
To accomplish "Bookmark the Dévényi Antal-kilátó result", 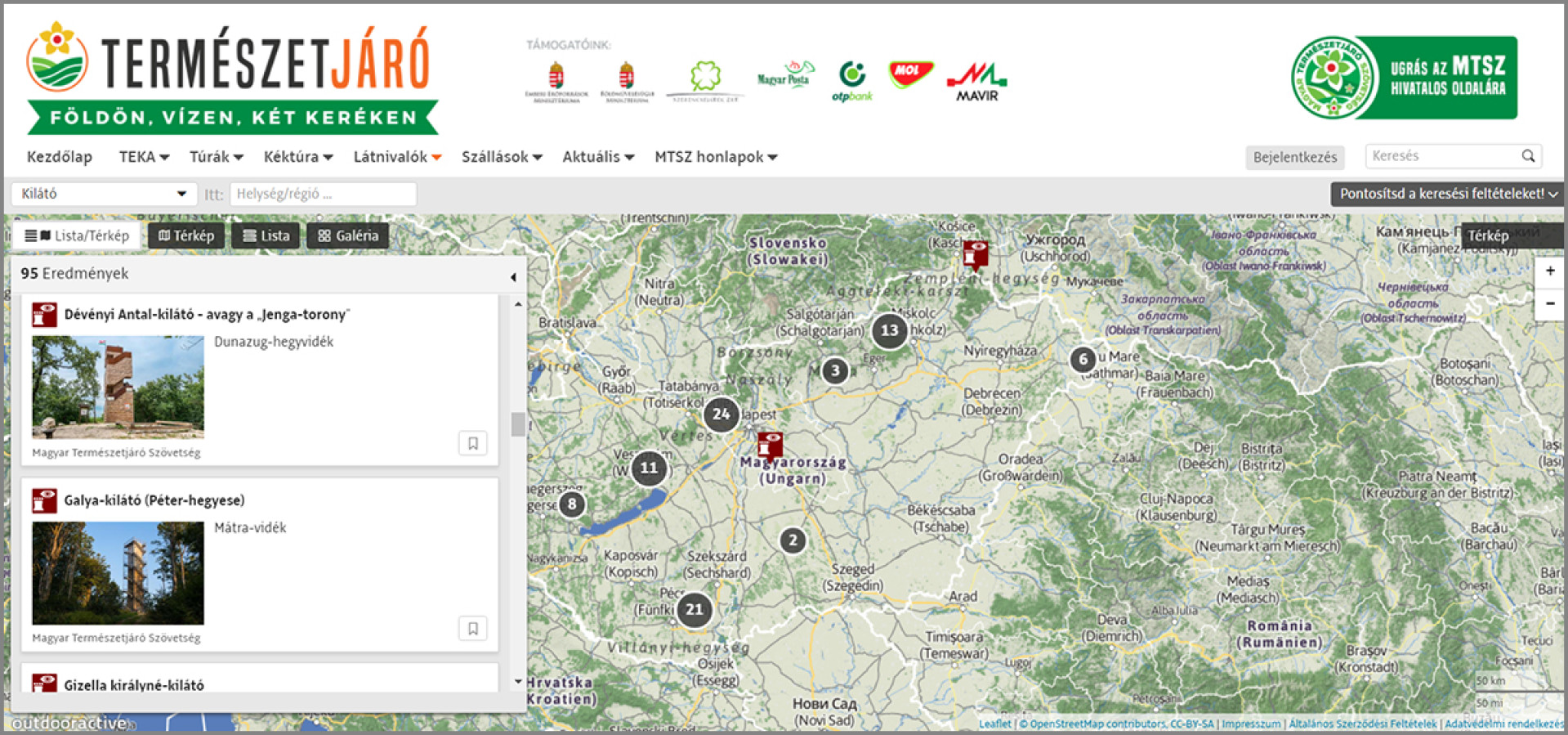I will coord(472,443).
